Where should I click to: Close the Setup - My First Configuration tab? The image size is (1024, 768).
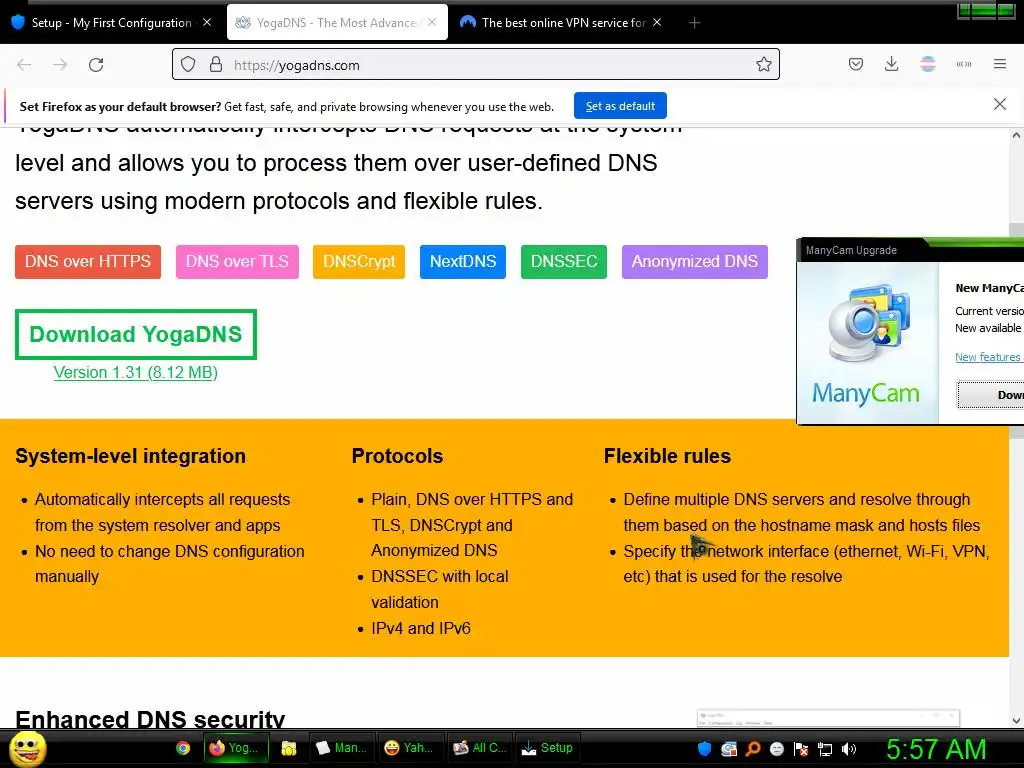(x=207, y=22)
